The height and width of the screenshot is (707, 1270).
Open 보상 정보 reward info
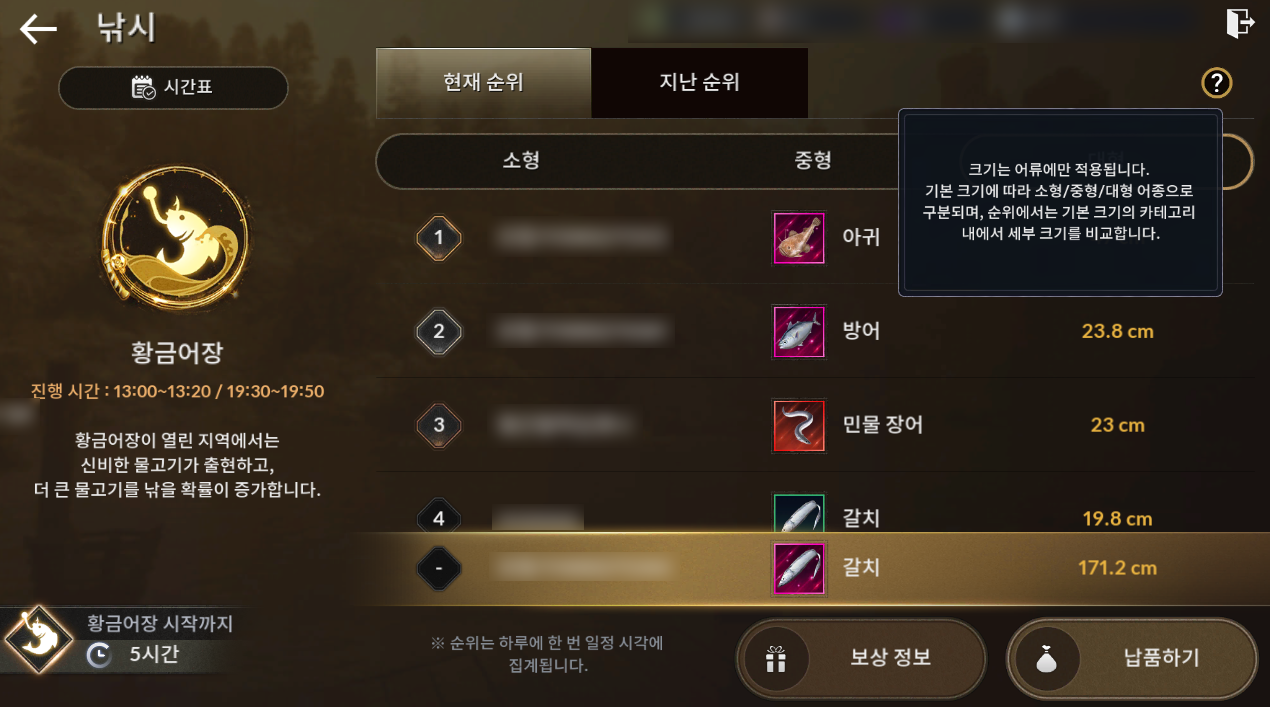861,658
